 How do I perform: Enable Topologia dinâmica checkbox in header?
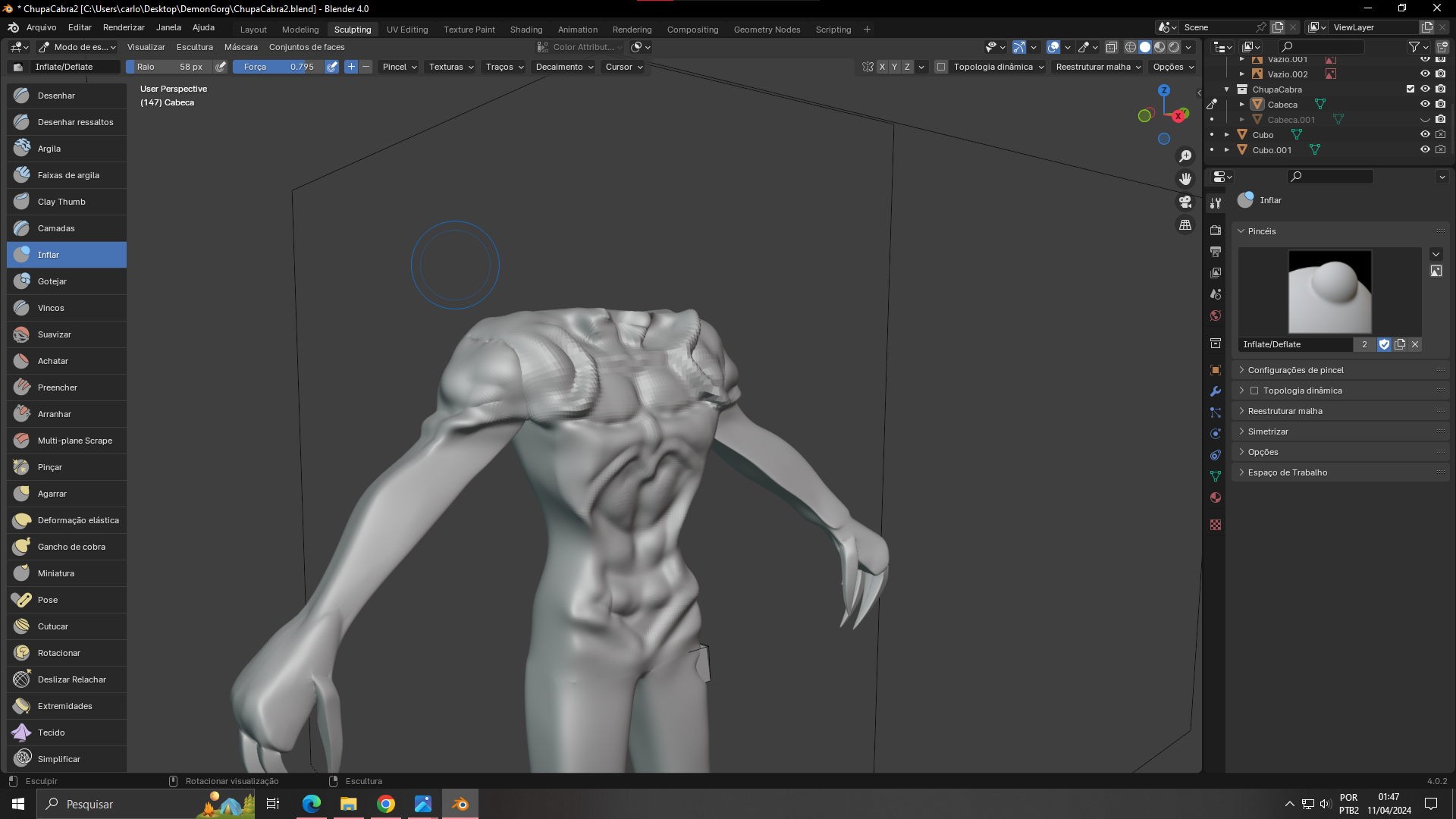(x=941, y=67)
